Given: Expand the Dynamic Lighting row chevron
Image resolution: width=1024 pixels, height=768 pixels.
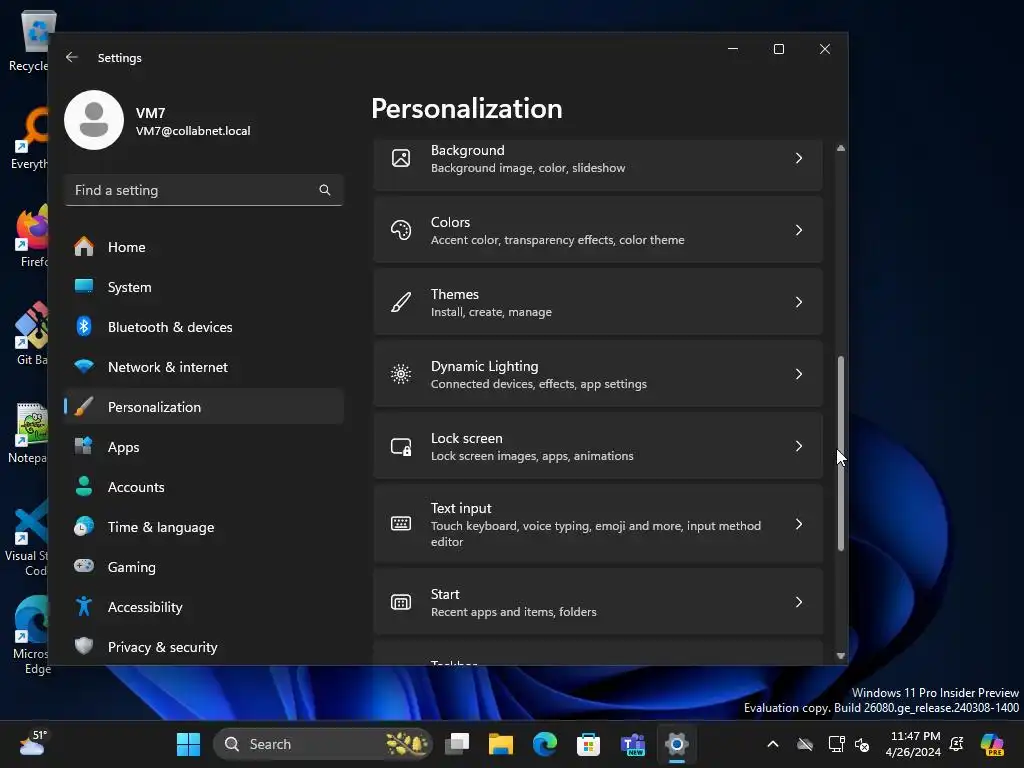Looking at the screenshot, I should coord(799,374).
